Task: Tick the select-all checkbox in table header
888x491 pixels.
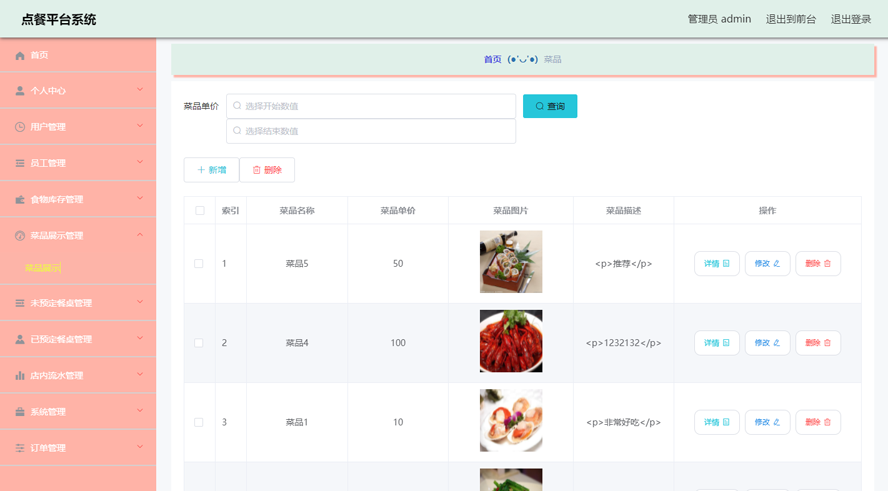Action: pos(200,211)
